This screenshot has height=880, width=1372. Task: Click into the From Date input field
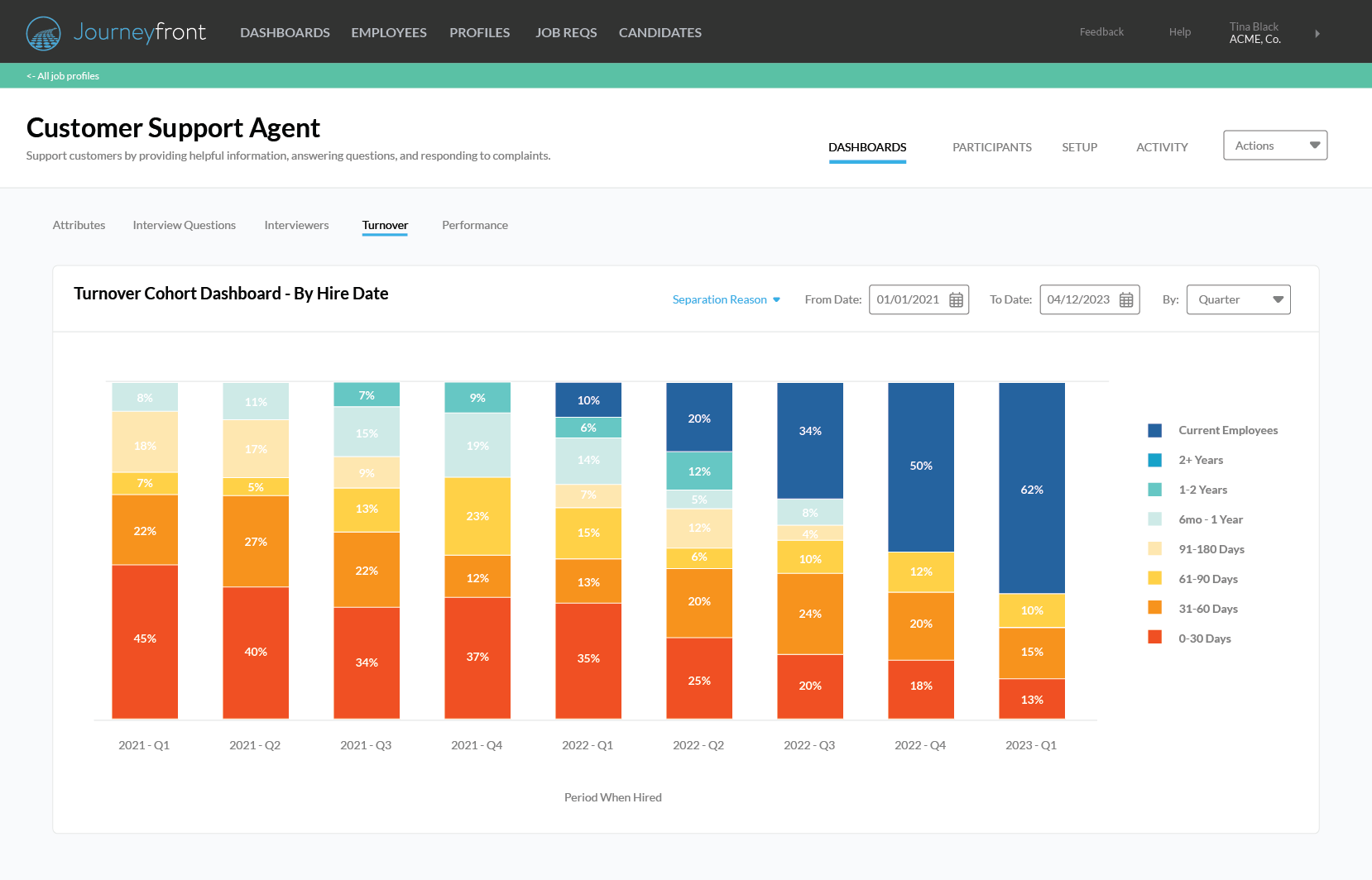tap(908, 299)
